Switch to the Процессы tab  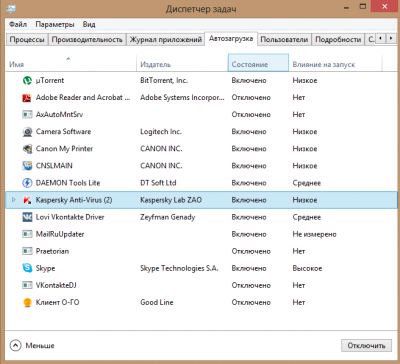tap(27, 39)
